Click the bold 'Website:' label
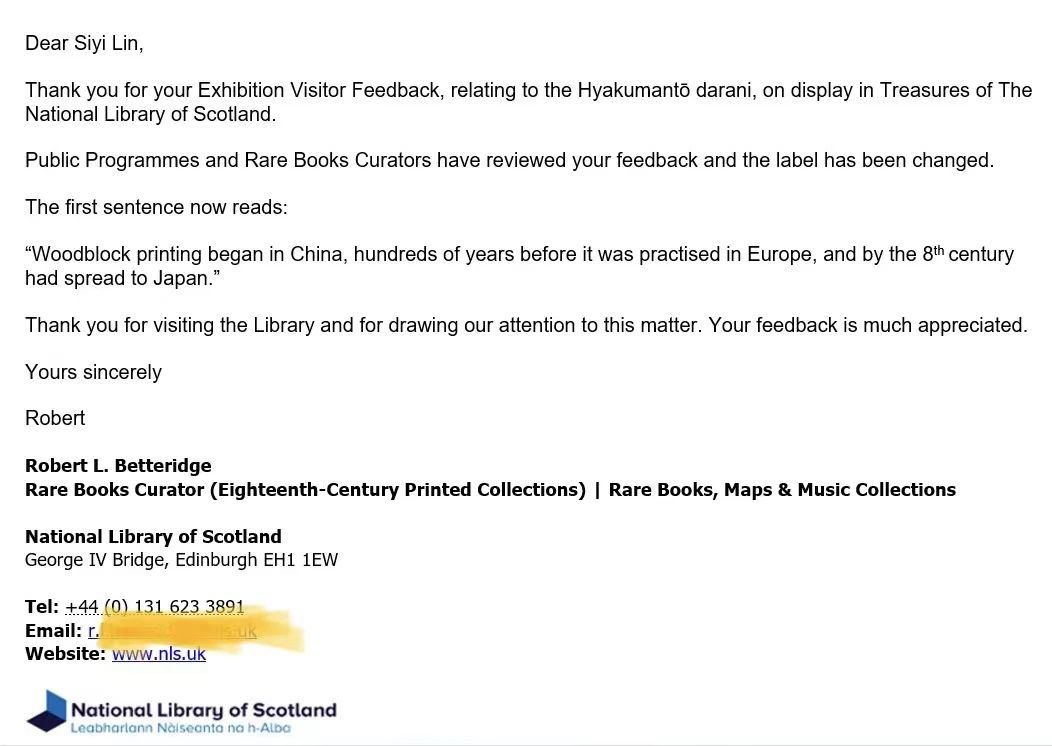The image size is (1052, 746). tap(65, 654)
